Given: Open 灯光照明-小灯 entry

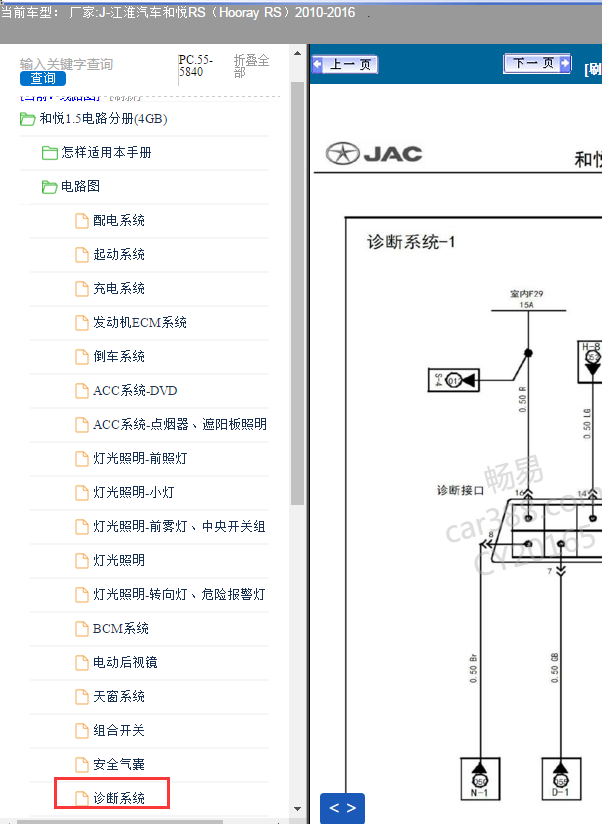Looking at the screenshot, I should [133, 492].
